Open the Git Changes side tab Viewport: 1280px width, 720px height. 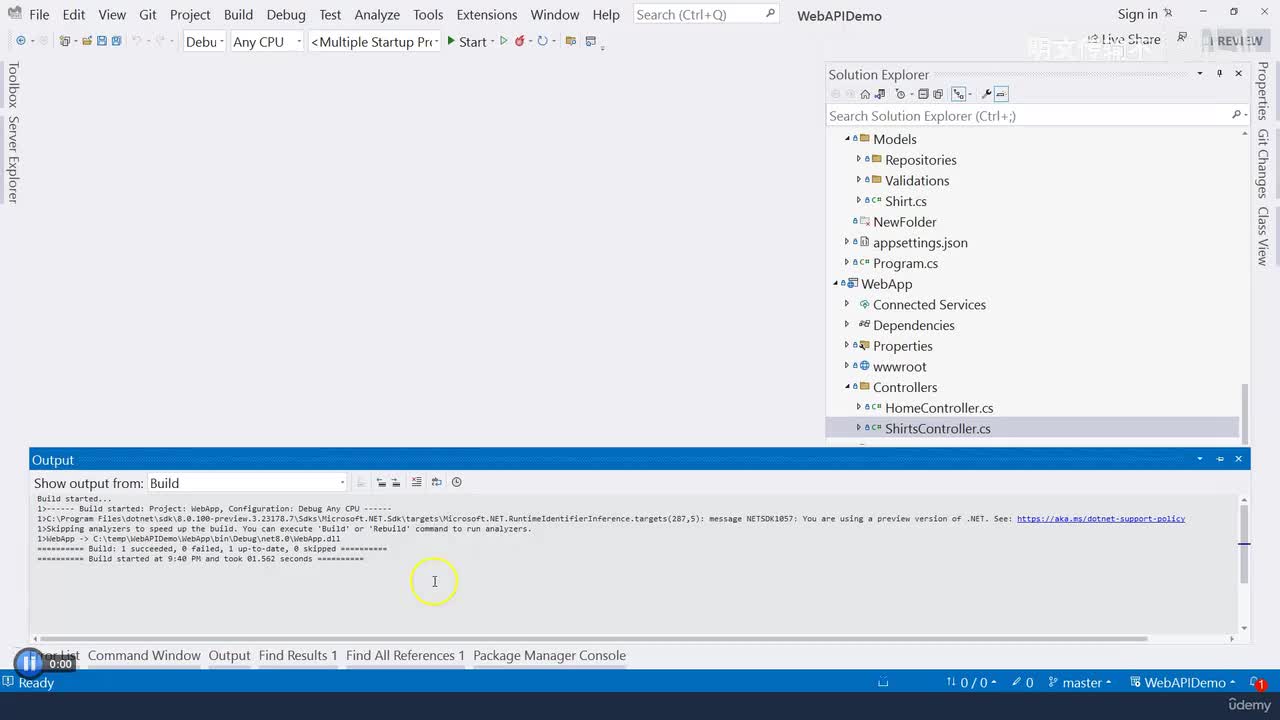[1263, 164]
